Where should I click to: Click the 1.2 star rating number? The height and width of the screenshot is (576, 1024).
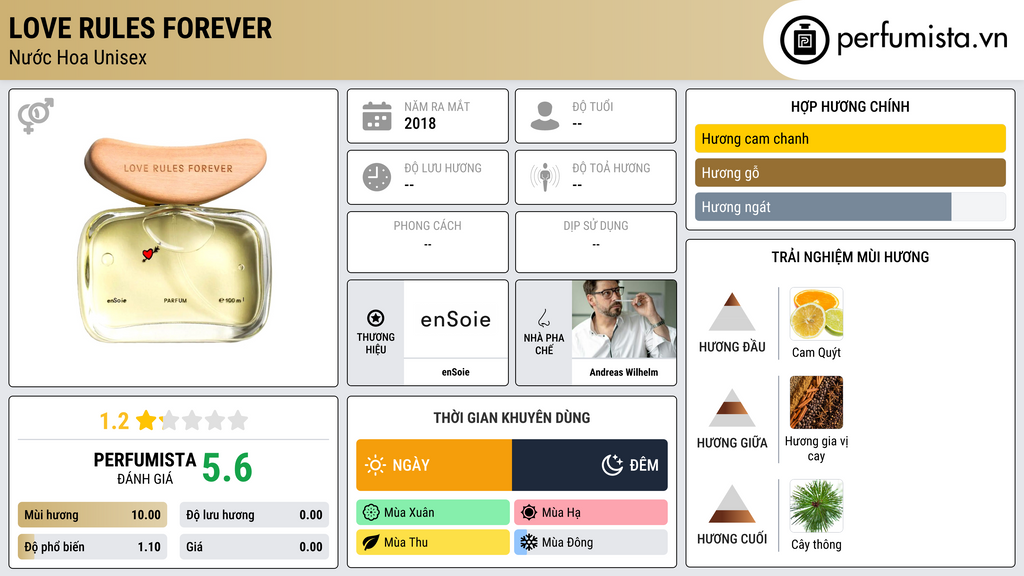(x=114, y=421)
